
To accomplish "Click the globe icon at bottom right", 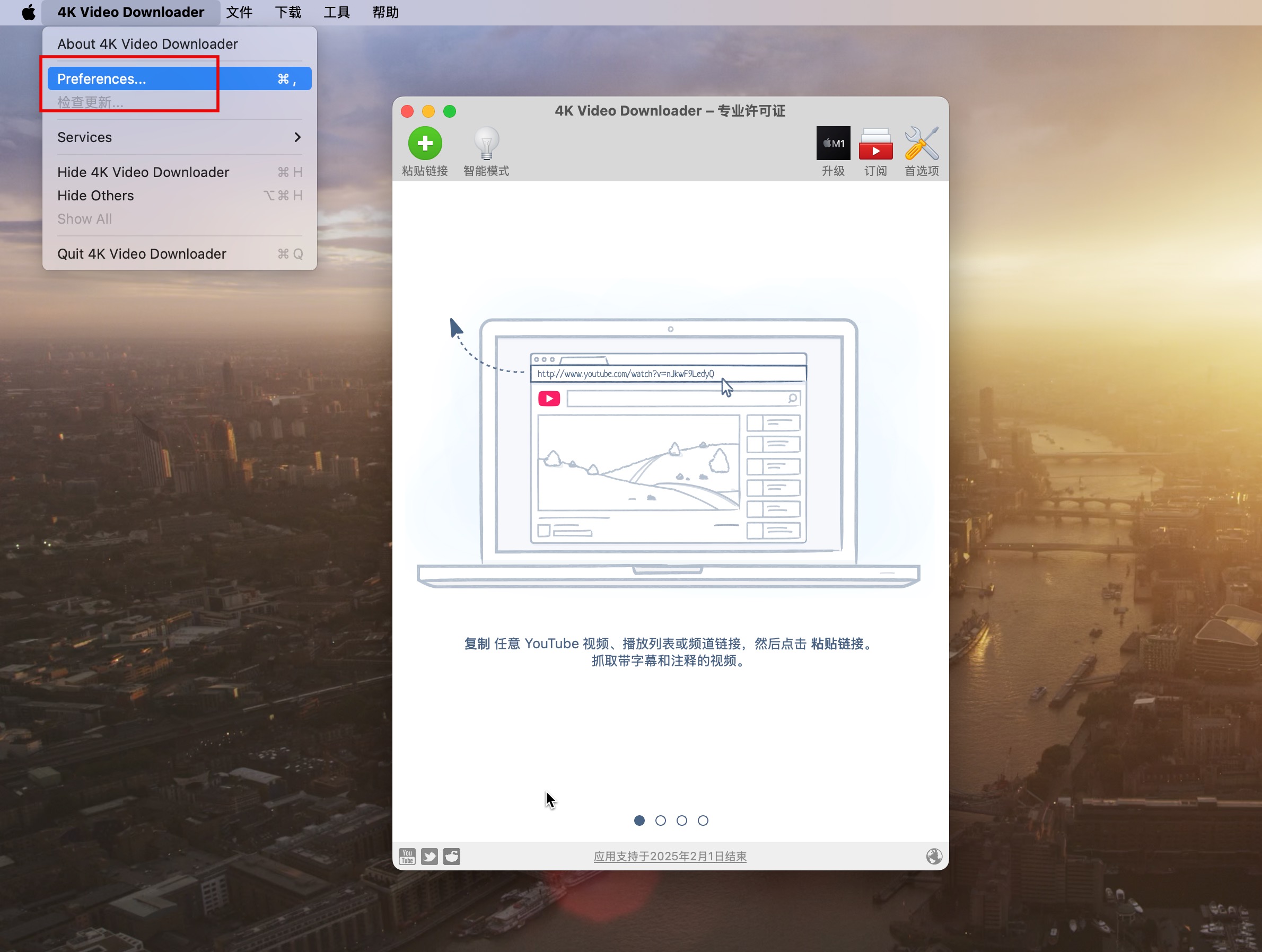I will 933,856.
